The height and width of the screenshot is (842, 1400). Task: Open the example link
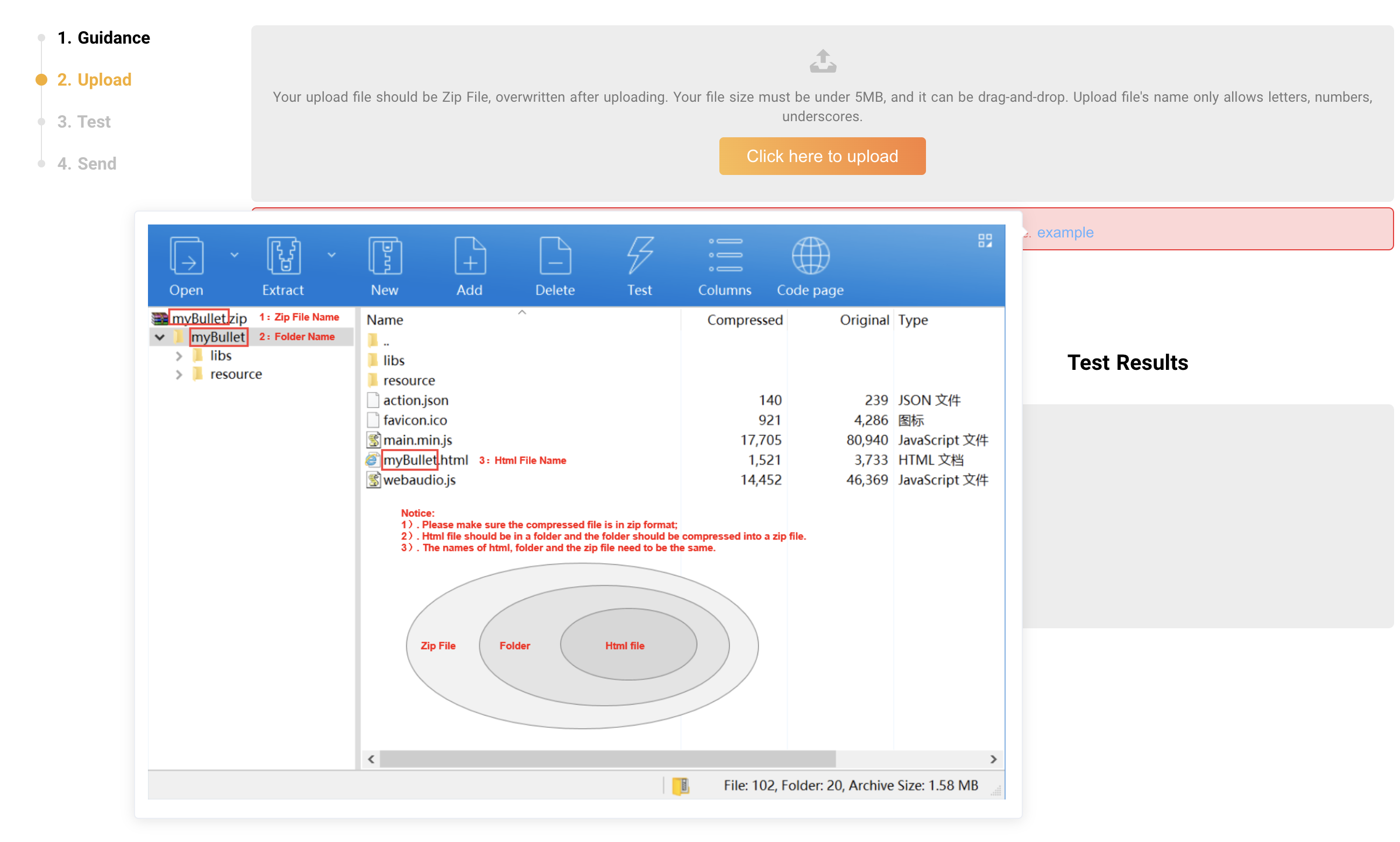(1064, 233)
